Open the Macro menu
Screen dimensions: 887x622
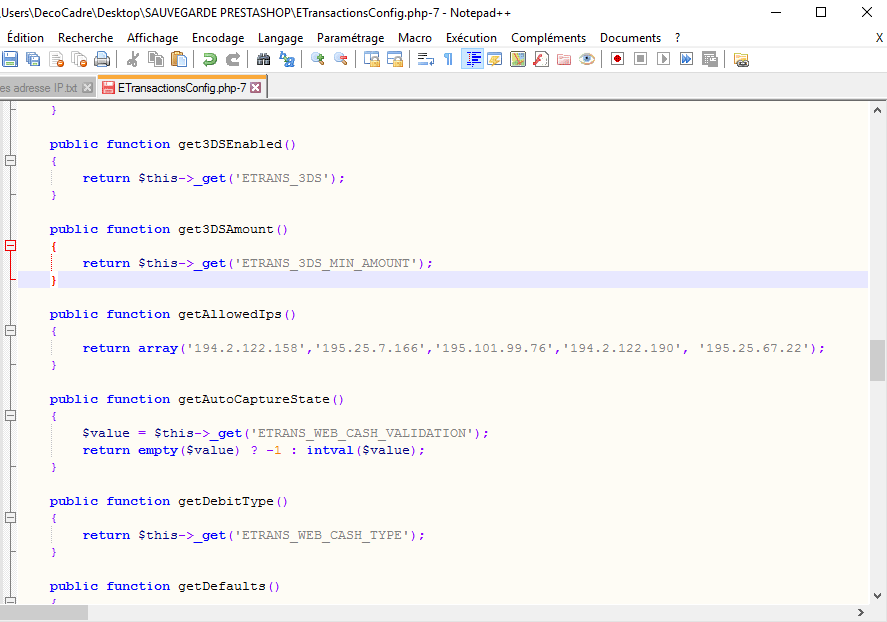coord(415,38)
